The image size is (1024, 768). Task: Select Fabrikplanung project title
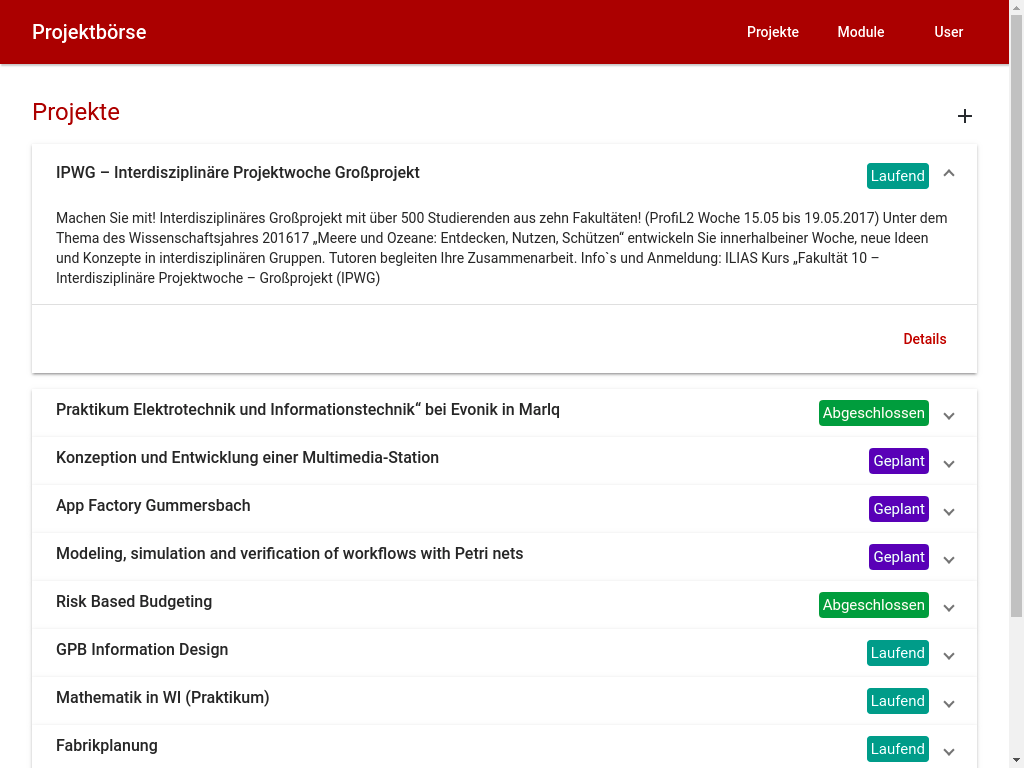tap(107, 745)
